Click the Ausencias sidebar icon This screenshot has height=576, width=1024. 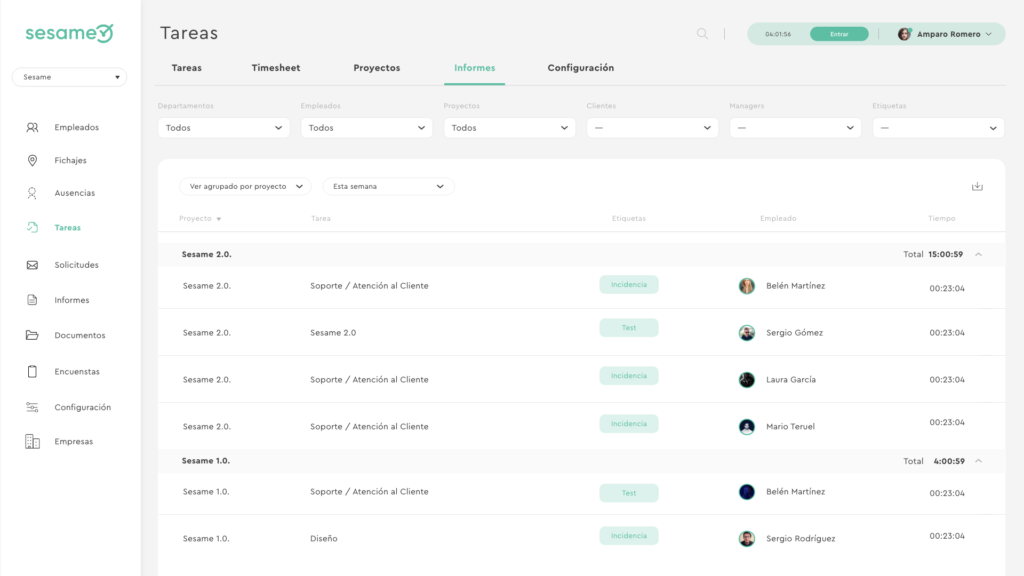[x=32, y=193]
